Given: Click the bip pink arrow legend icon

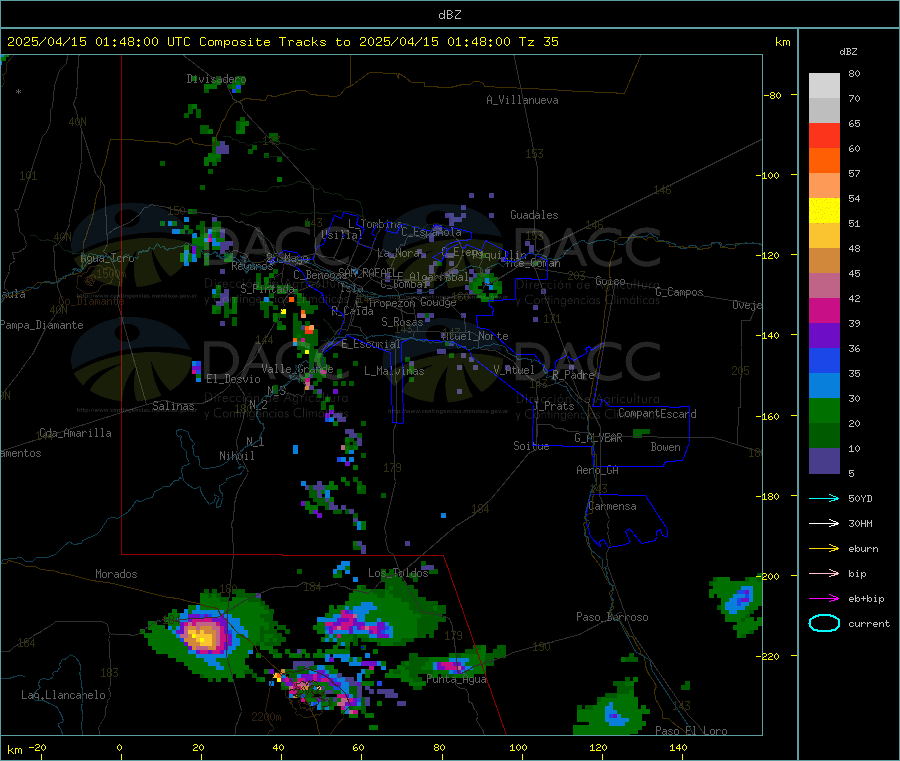Looking at the screenshot, I should [824, 573].
